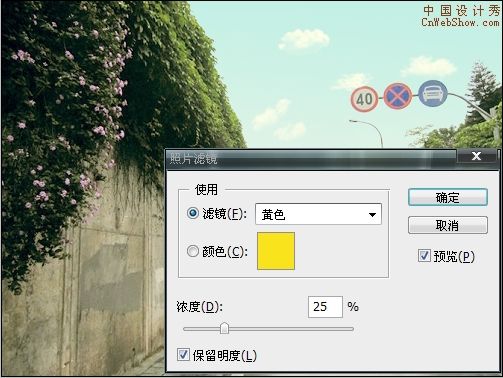
Task: Click the CnWebShow.com watermark text
Action: coord(460,22)
